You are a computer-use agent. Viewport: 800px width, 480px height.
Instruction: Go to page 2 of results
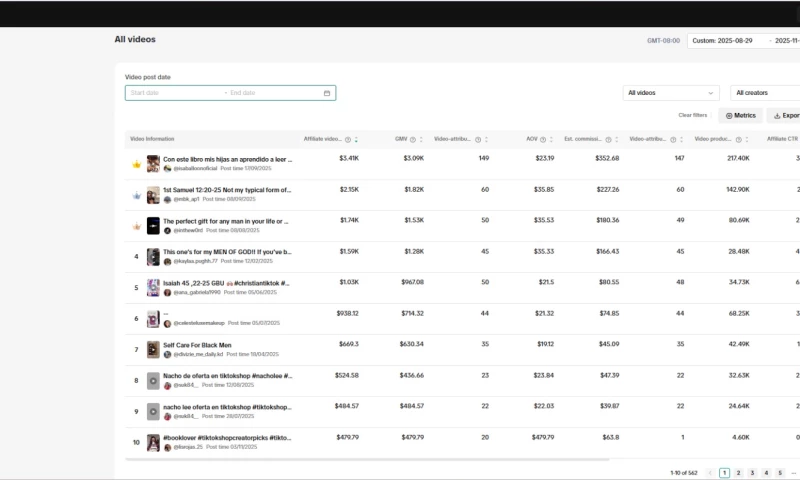(738, 473)
